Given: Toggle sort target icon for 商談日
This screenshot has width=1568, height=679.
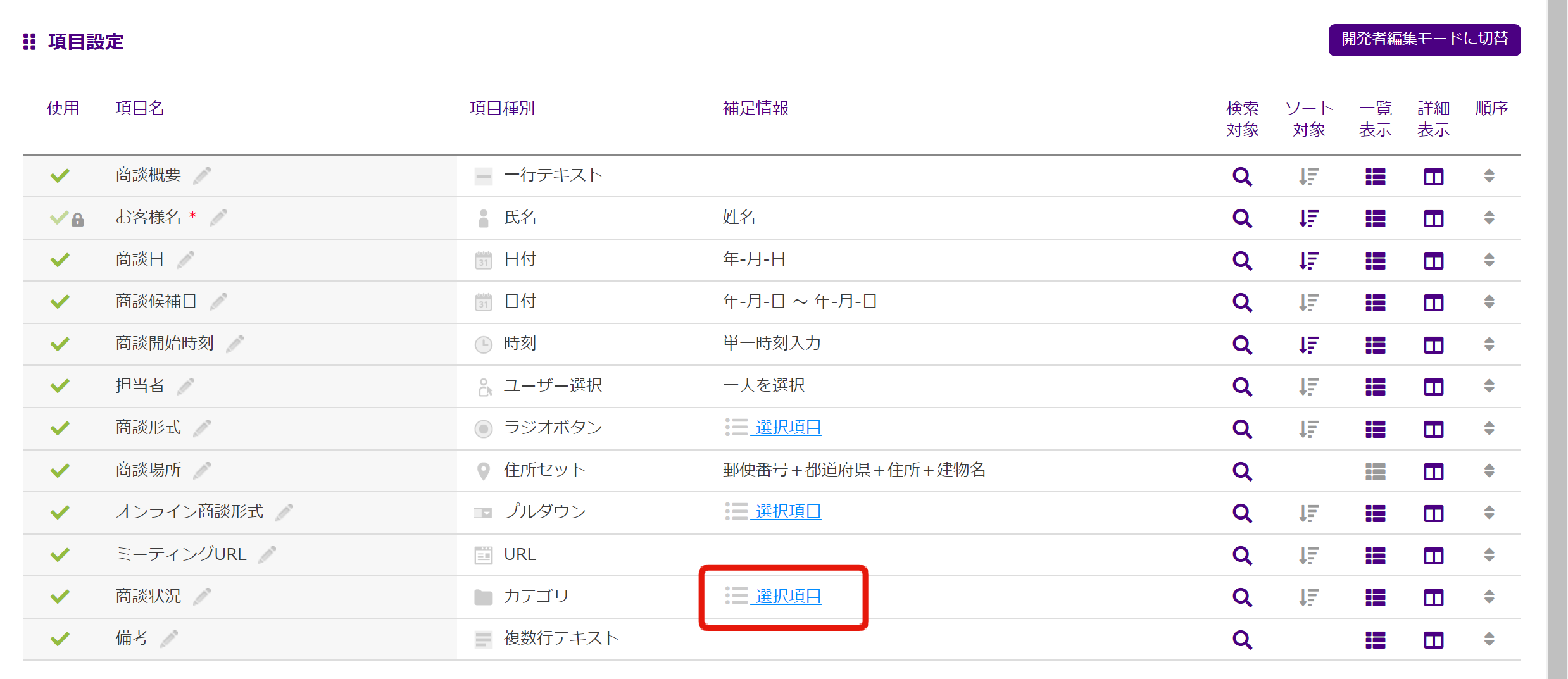Looking at the screenshot, I should click(1308, 261).
